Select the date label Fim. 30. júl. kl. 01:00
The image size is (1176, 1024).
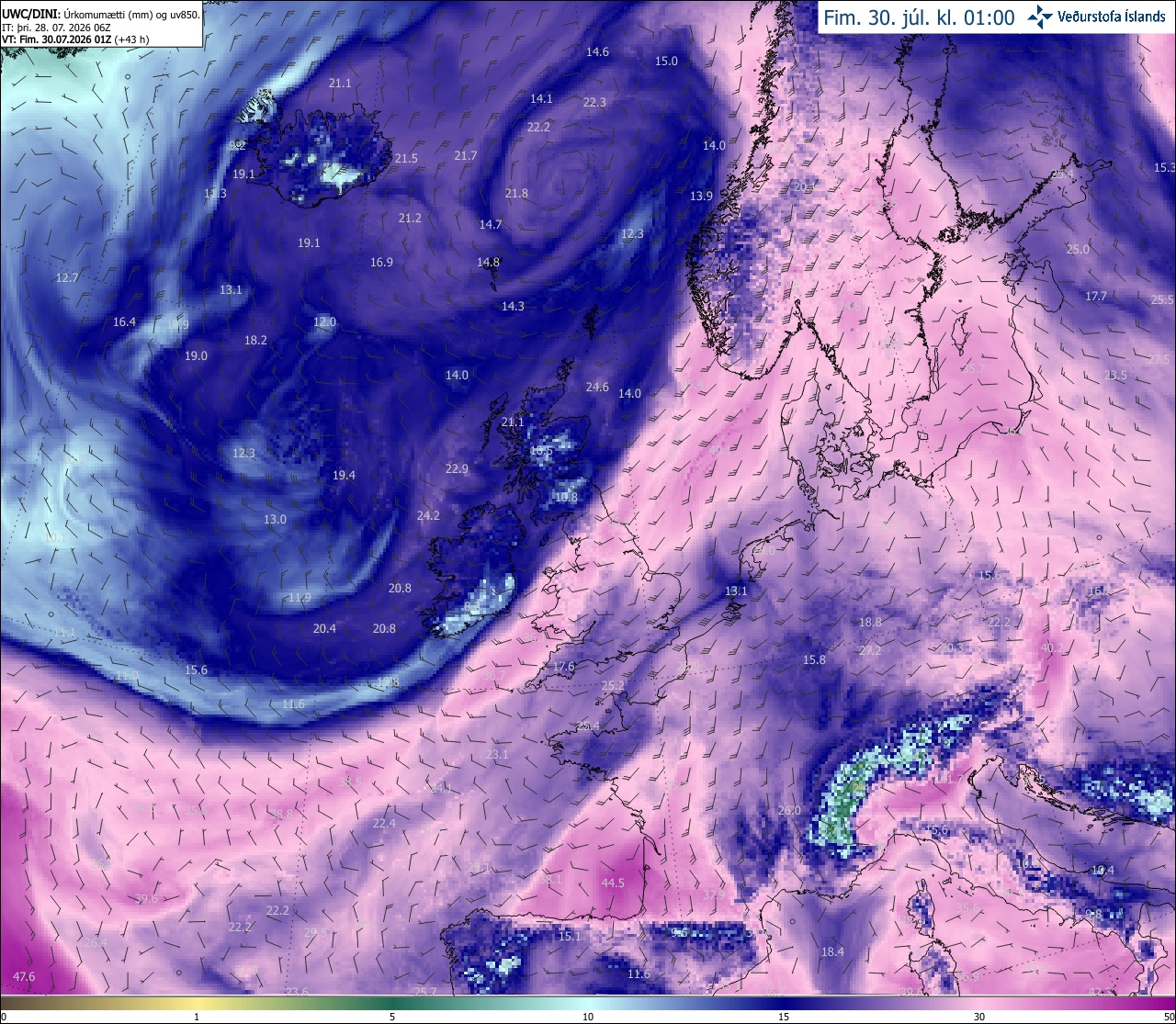tap(919, 17)
